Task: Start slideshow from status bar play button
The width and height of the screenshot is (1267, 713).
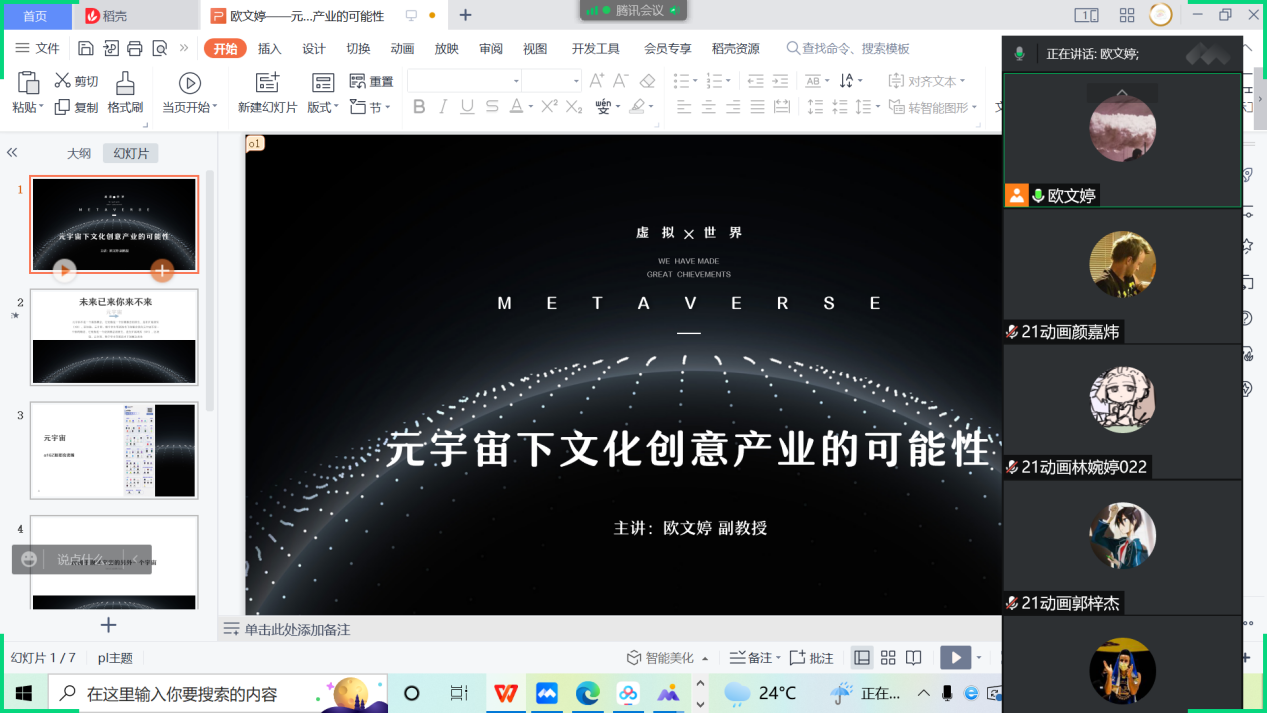Action: 955,658
